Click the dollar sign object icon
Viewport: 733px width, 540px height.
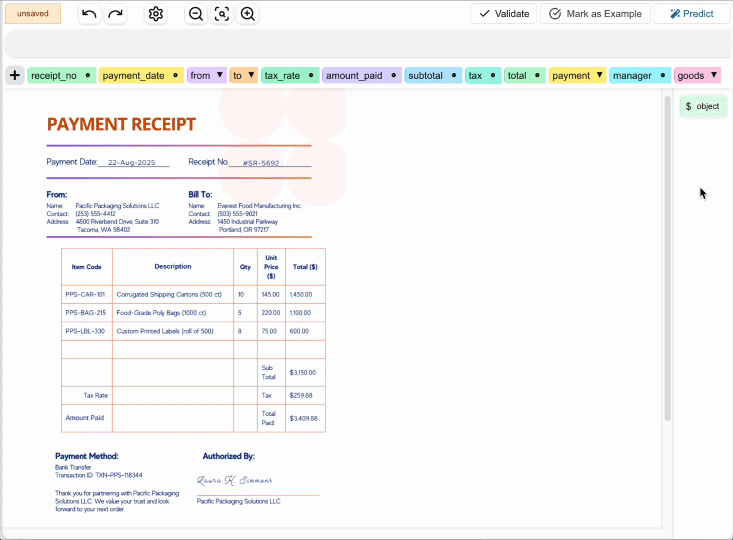[x=688, y=106]
